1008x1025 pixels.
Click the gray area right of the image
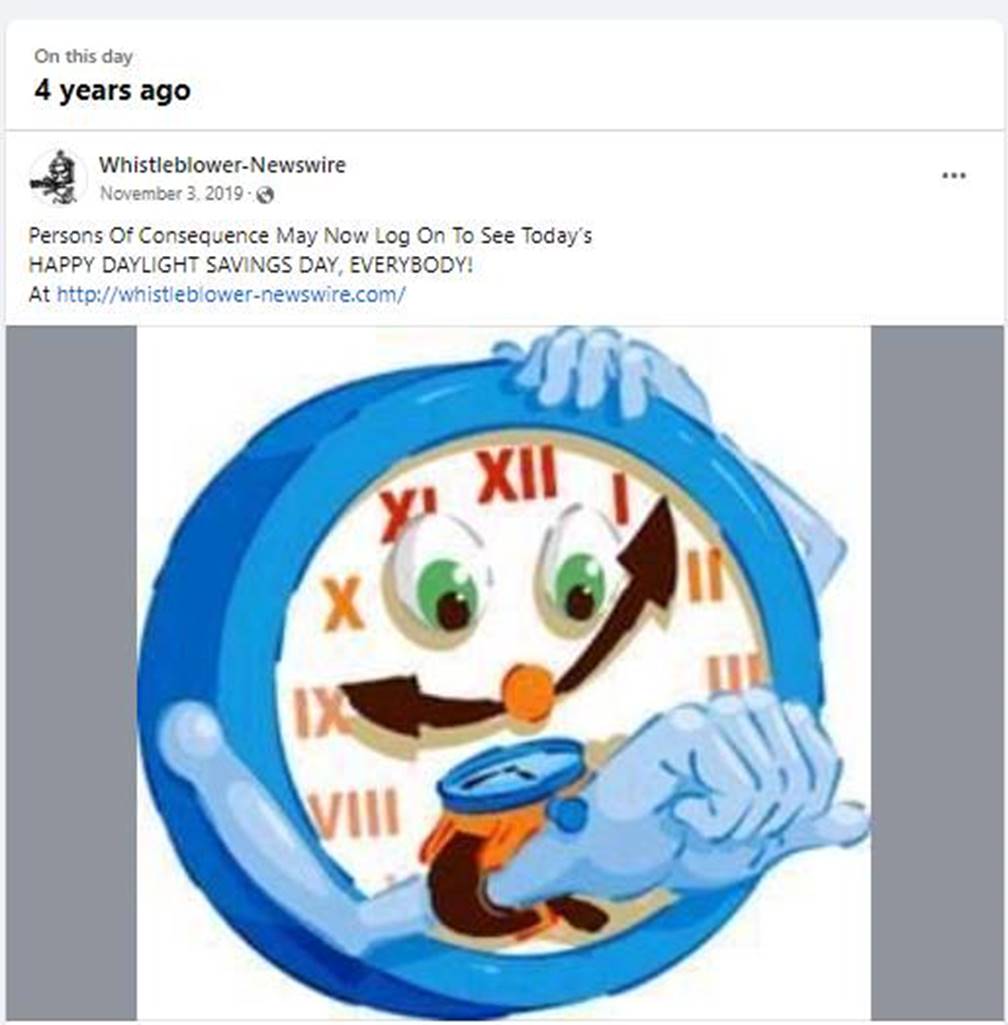coord(937,673)
